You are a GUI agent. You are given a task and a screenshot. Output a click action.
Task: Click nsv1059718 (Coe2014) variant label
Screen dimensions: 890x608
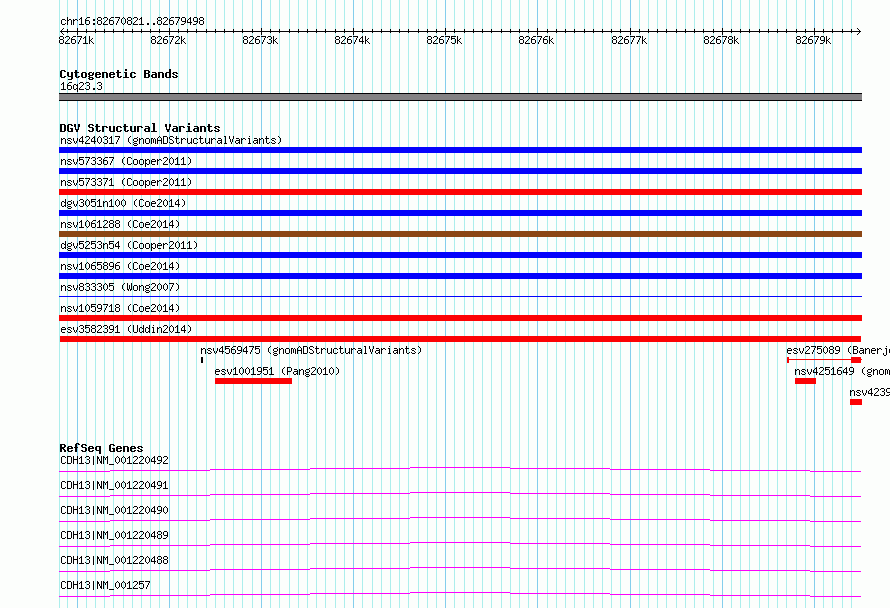coord(120,308)
